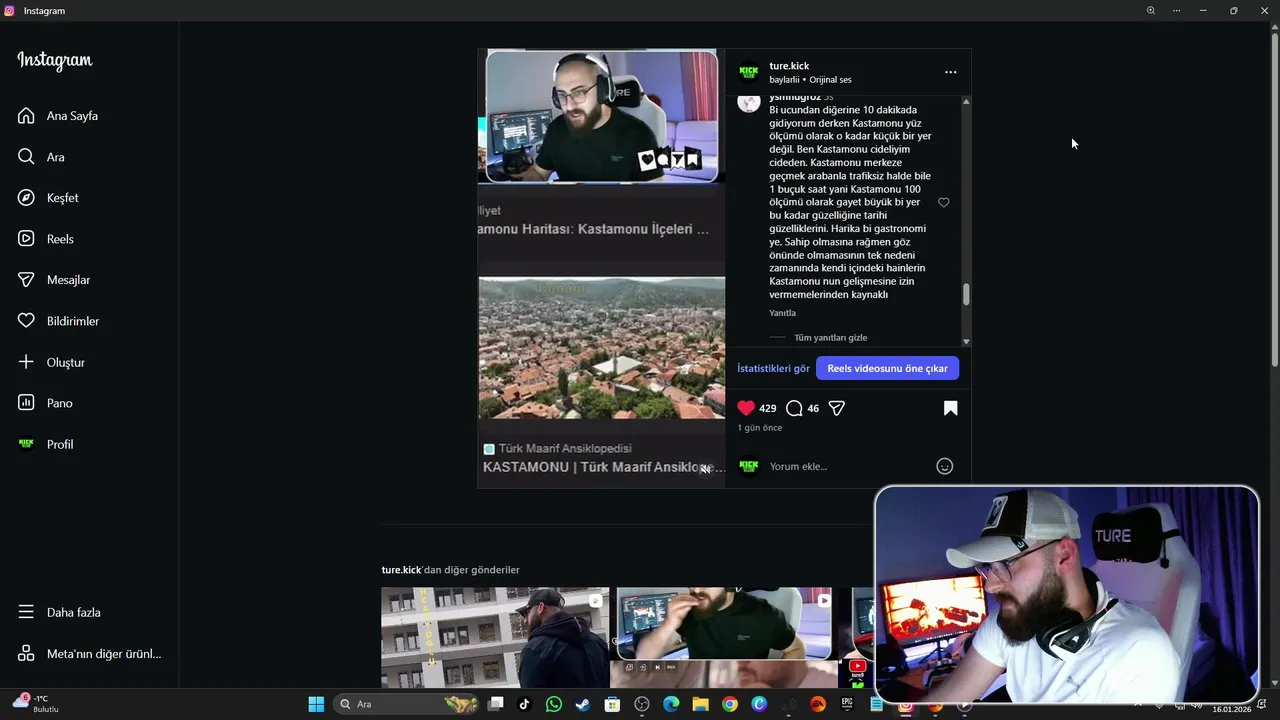Image resolution: width=1280 pixels, height=720 pixels.
Task: Open Meta'nın diğer ürünleri
Action: (90, 653)
